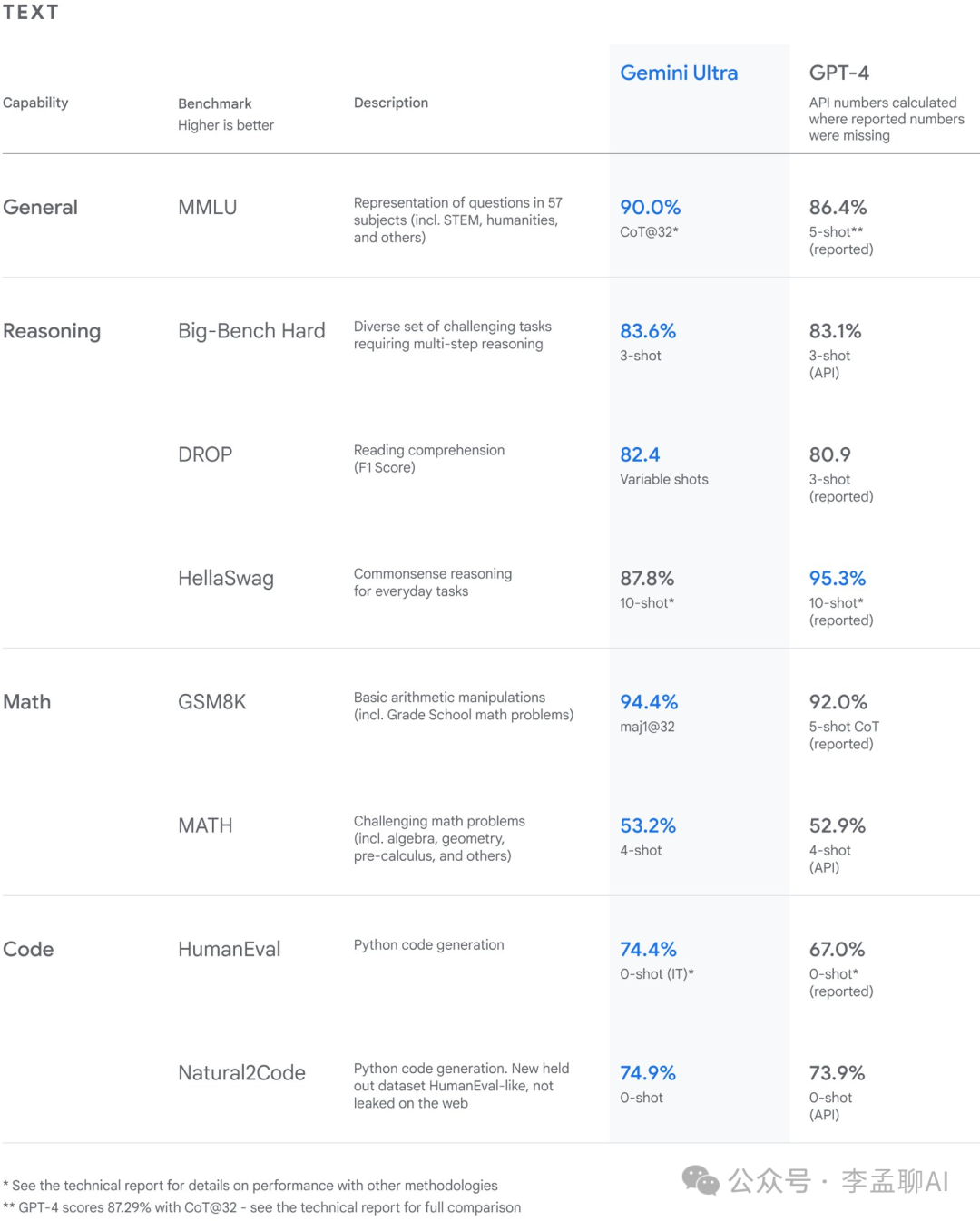The image size is (980, 1221).
Task: Click the HellaSwag benchmark name
Action: pos(226,579)
